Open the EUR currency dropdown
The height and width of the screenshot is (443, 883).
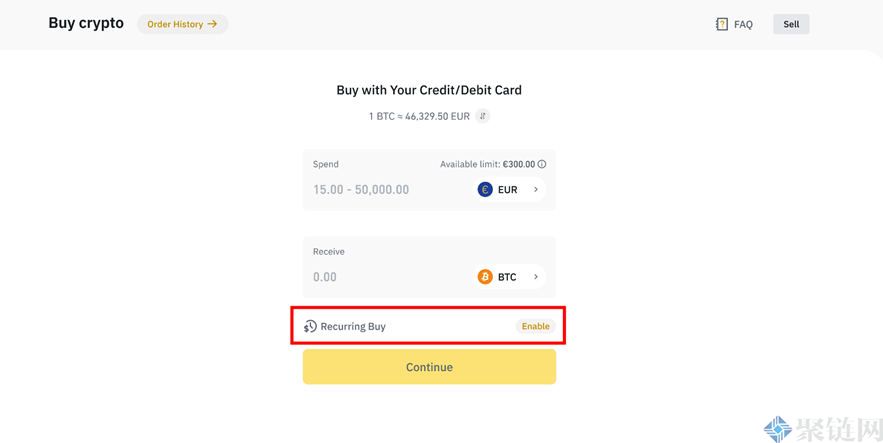[510, 189]
